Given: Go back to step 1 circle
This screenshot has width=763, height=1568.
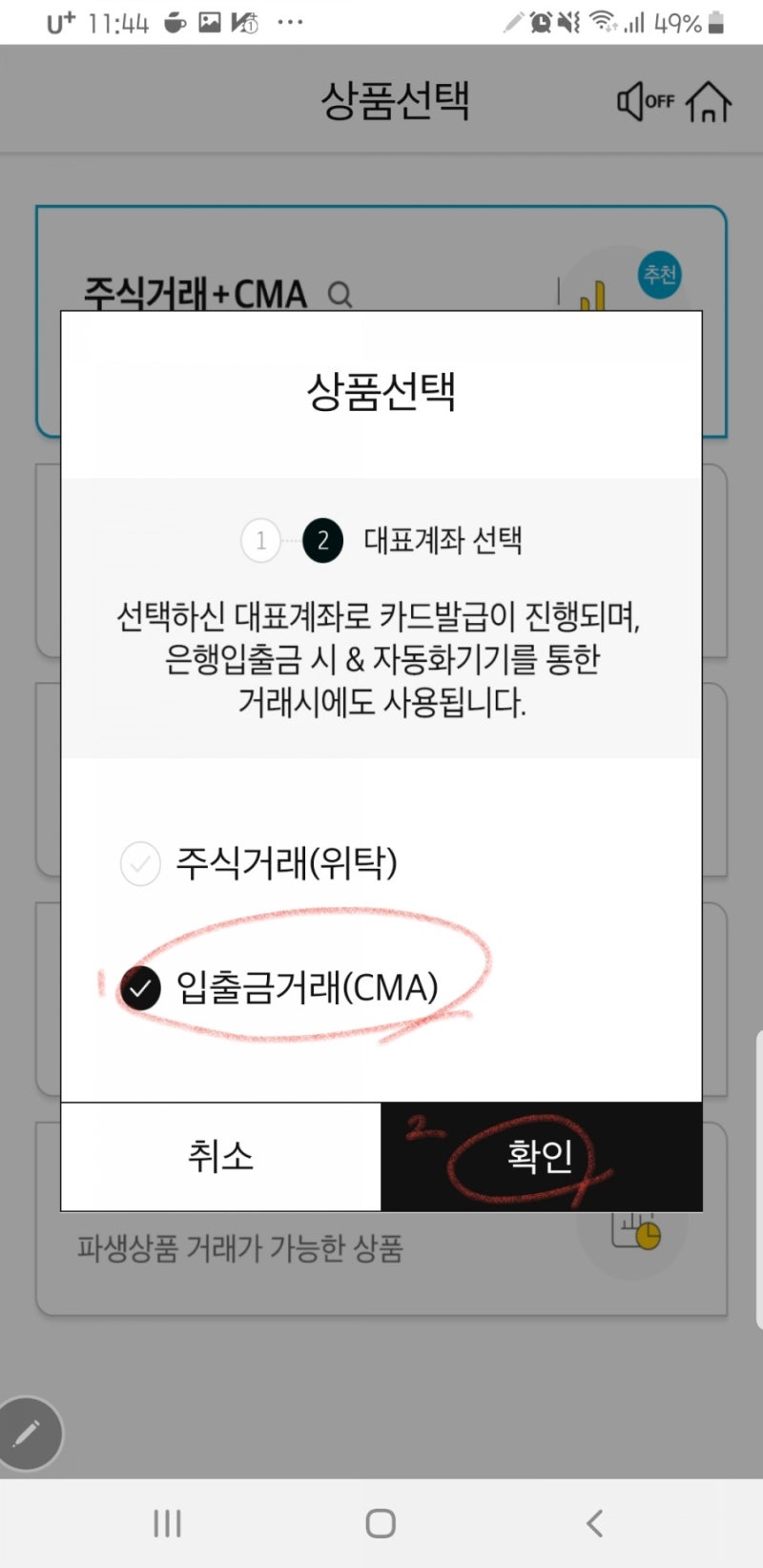Looking at the screenshot, I should coord(260,541).
